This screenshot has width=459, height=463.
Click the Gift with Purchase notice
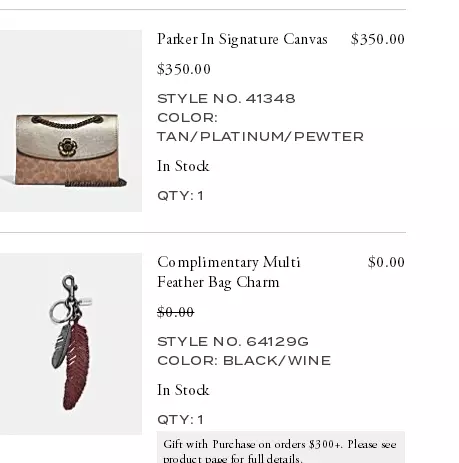(281, 447)
